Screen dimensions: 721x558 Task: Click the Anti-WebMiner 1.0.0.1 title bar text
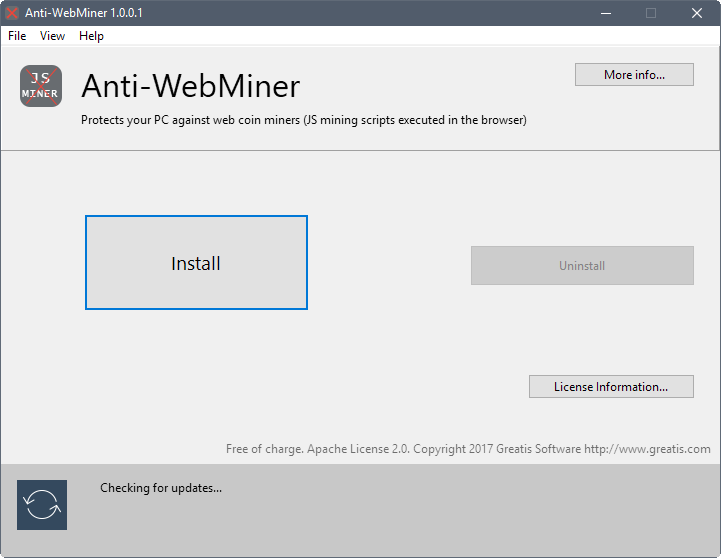[84, 13]
